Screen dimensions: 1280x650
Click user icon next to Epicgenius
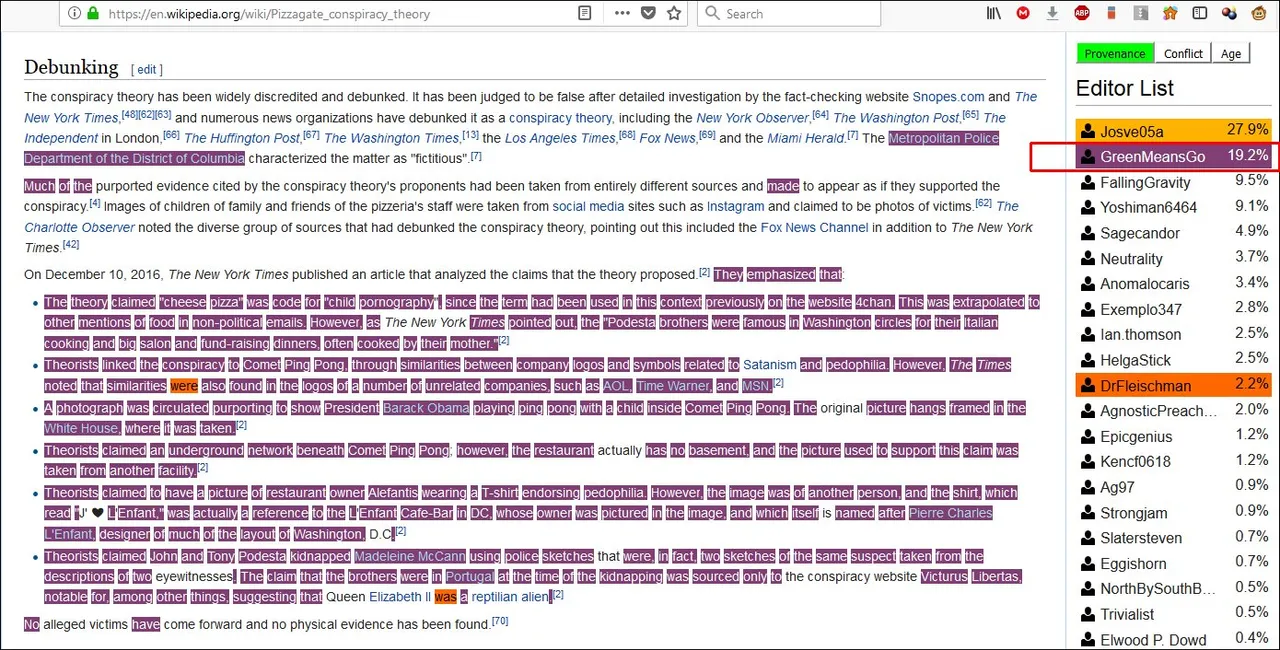[x=1089, y=436]
